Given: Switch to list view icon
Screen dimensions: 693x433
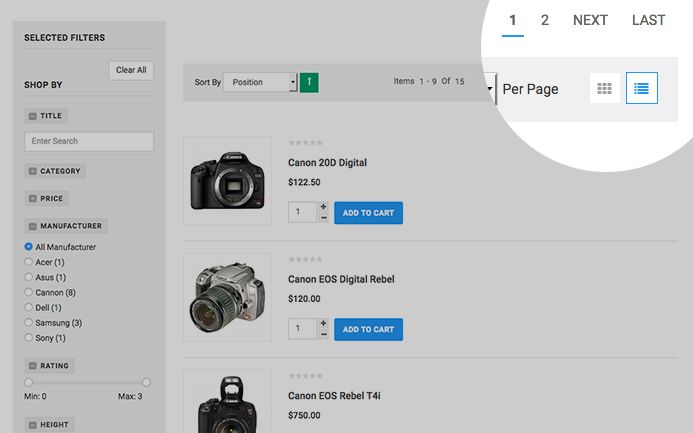Looking at the screenshot, I should 642,88.
